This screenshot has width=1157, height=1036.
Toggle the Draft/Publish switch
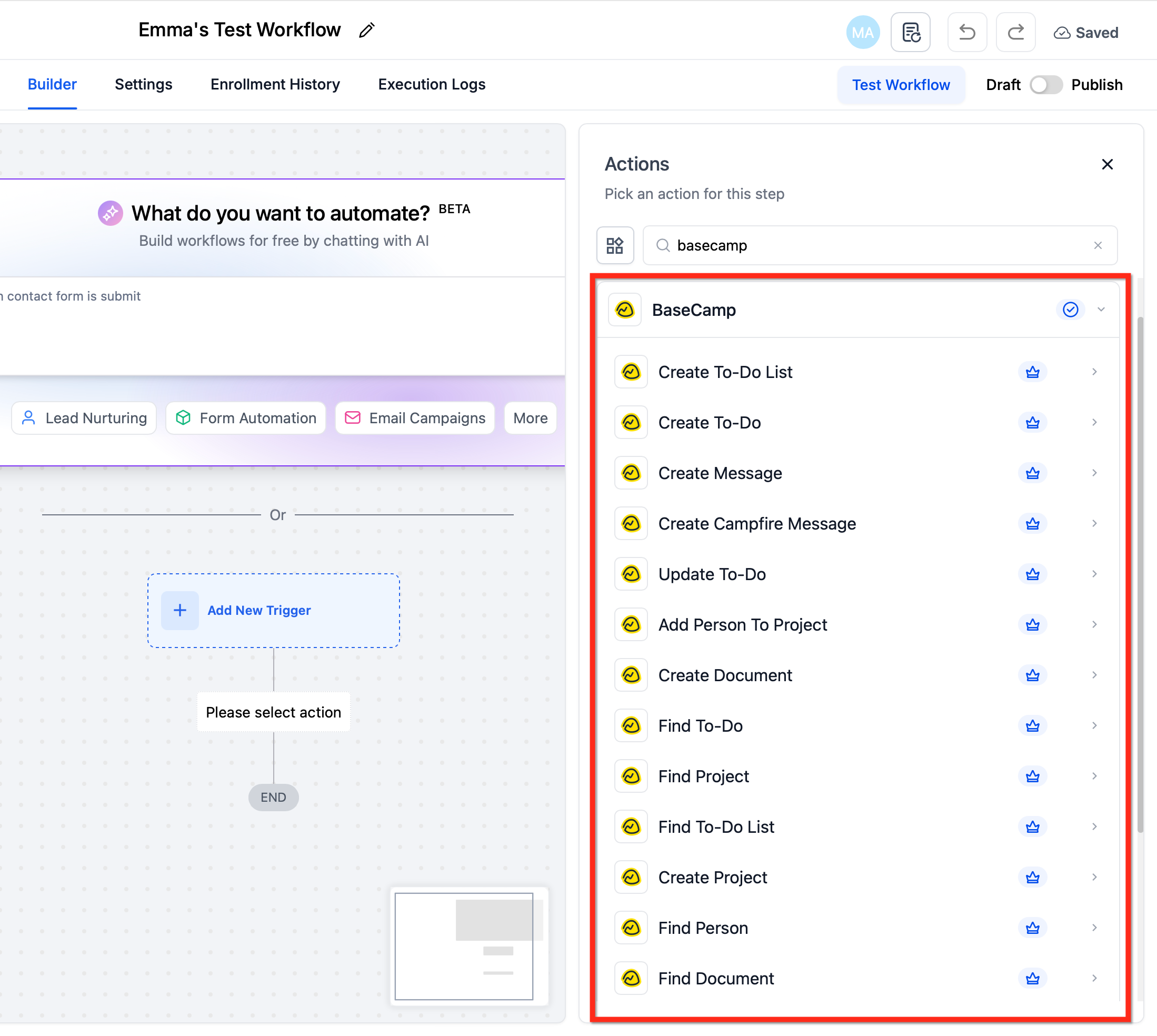coord(1045,85)
